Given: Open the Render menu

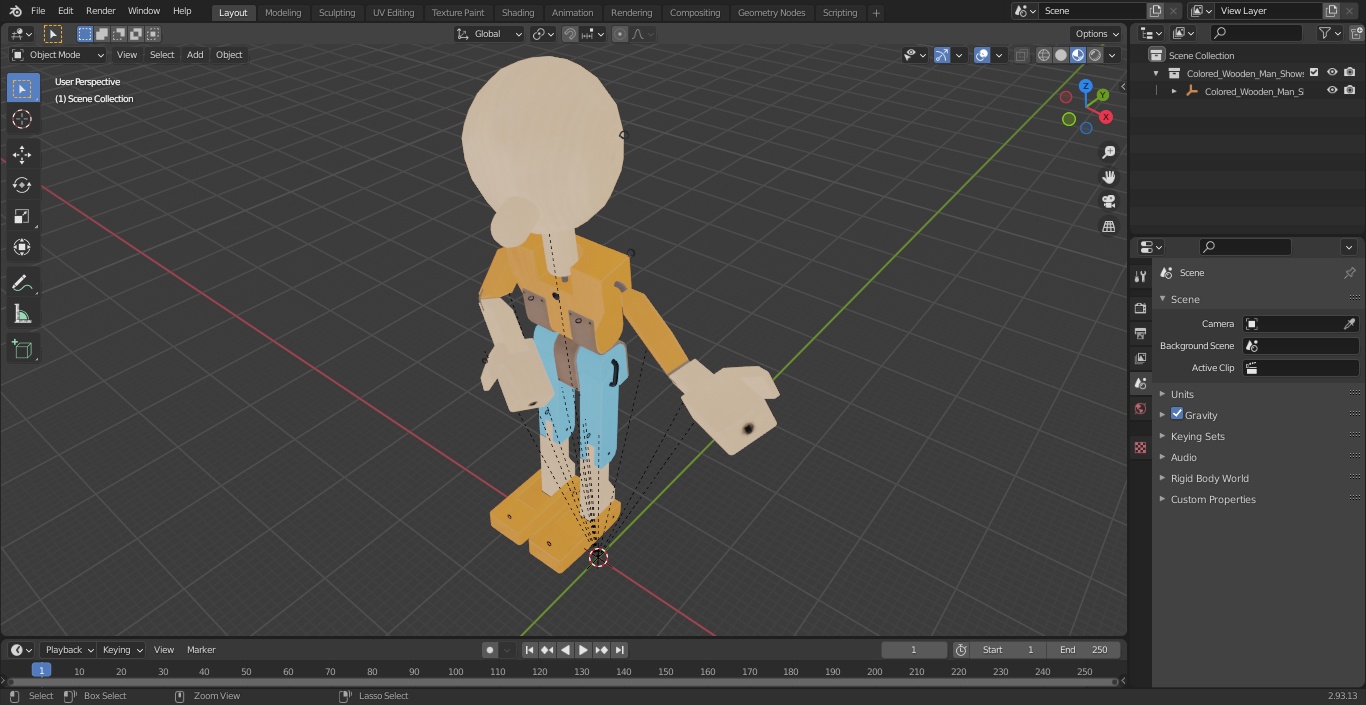Looking at the screenshot, I should click(x=100, y=11).
